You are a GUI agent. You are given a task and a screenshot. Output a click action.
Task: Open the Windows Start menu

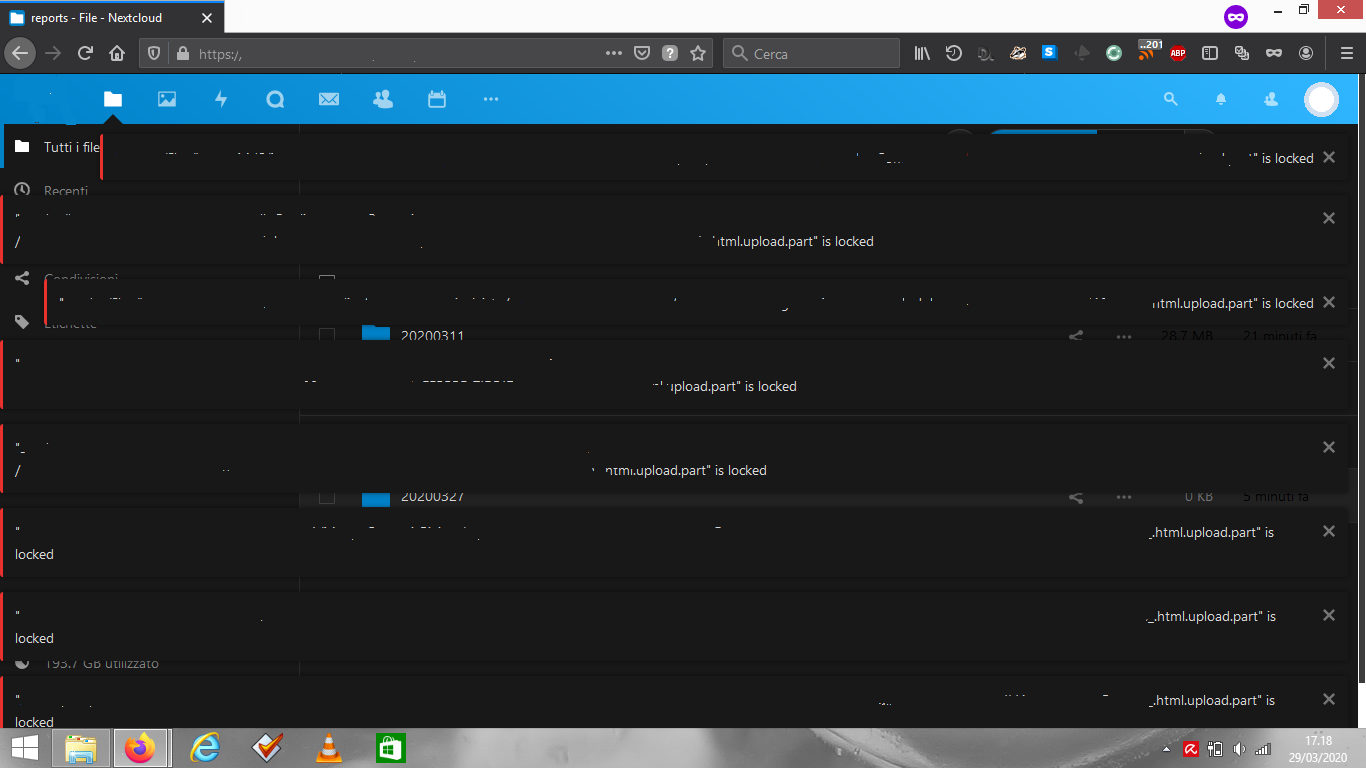[25, 748]
